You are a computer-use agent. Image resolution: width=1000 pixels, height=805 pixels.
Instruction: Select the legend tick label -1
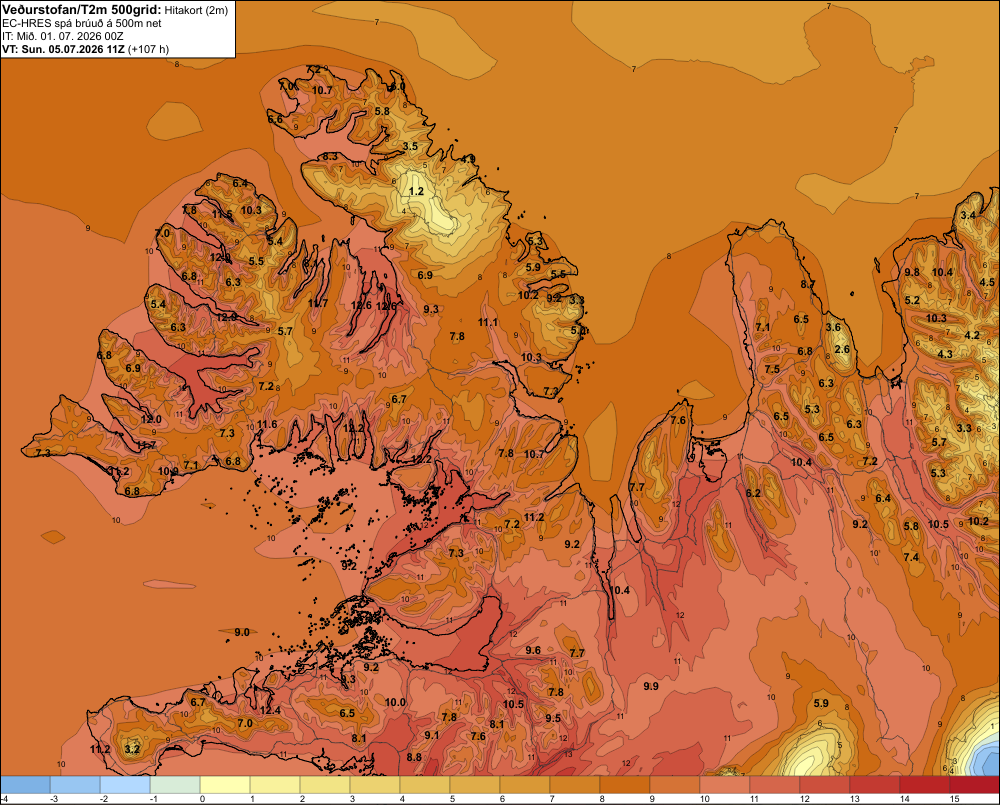[x=154, y=799]
